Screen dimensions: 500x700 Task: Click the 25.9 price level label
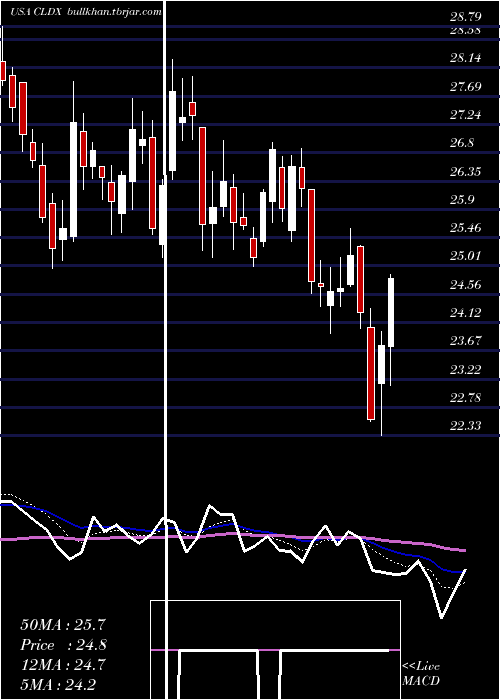(x=462, y=200)
